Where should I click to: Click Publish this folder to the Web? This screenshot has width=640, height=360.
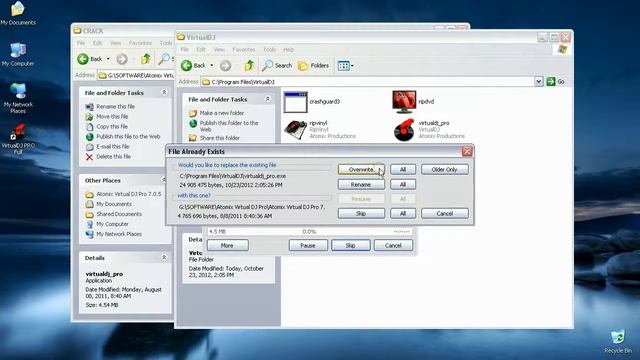click(229, 126)
